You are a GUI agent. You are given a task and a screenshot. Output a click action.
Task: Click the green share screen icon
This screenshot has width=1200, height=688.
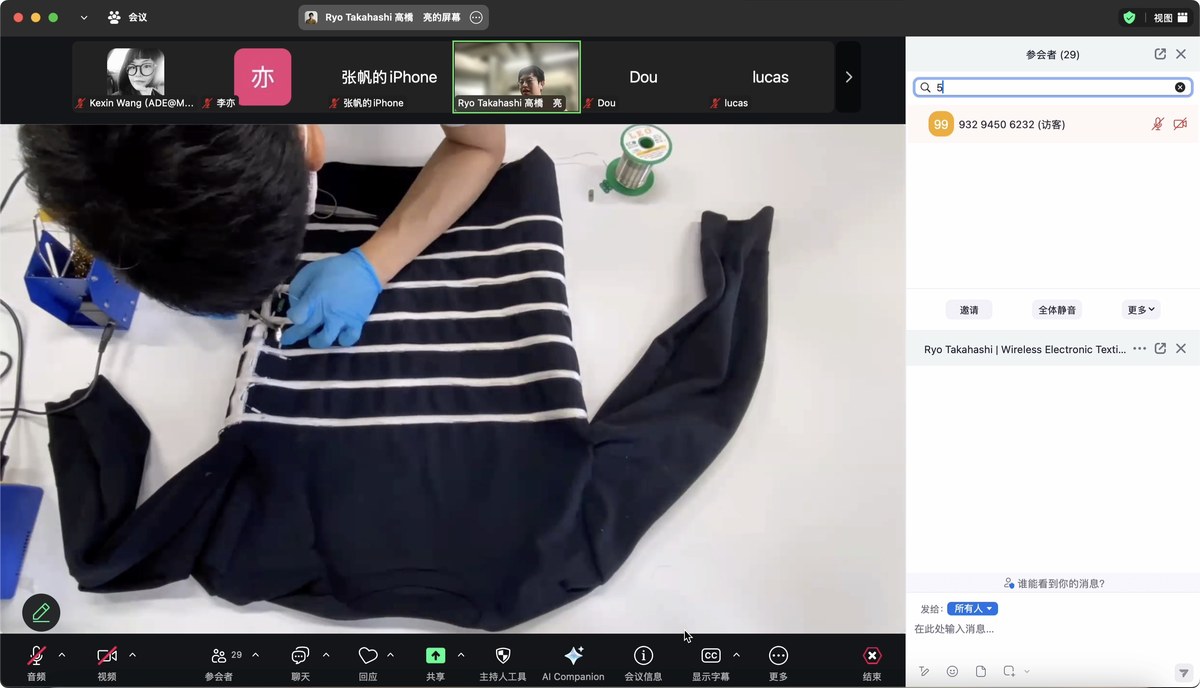click(x=435, y=656)
